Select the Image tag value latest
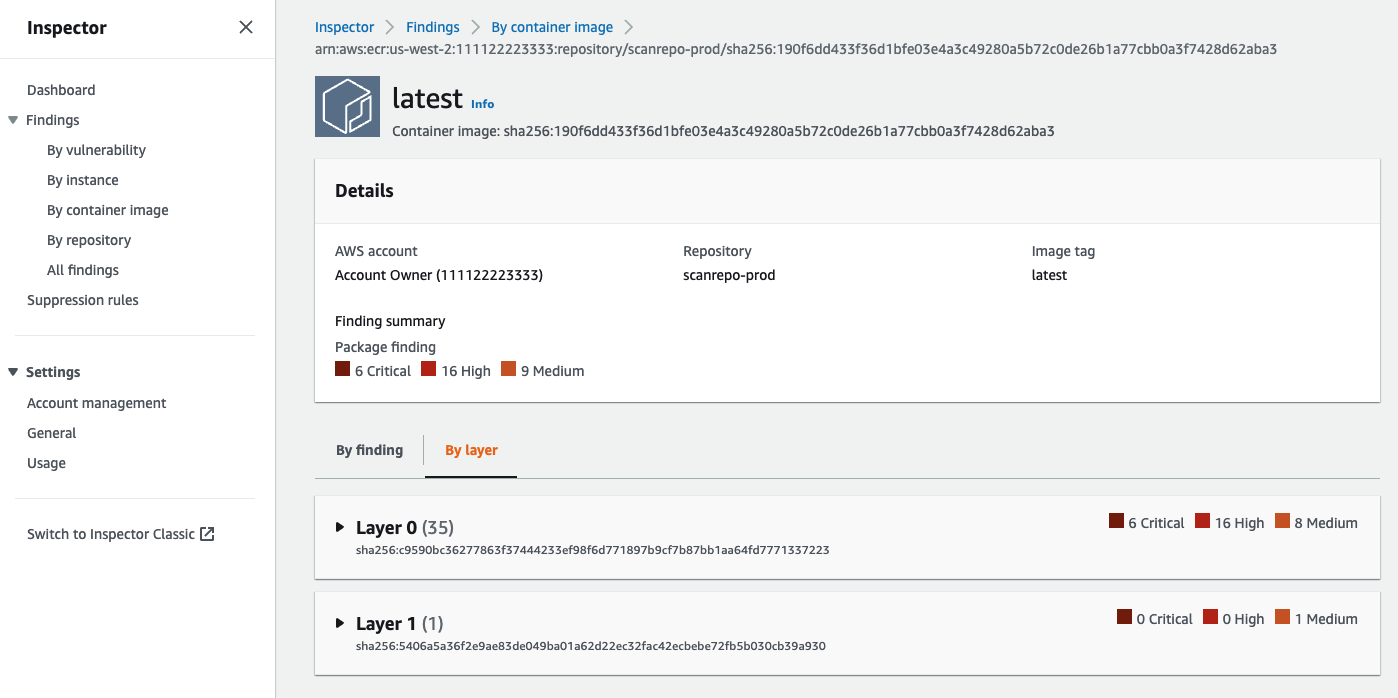This screenshot has height=698, width=1398. tap(1049, 275)
